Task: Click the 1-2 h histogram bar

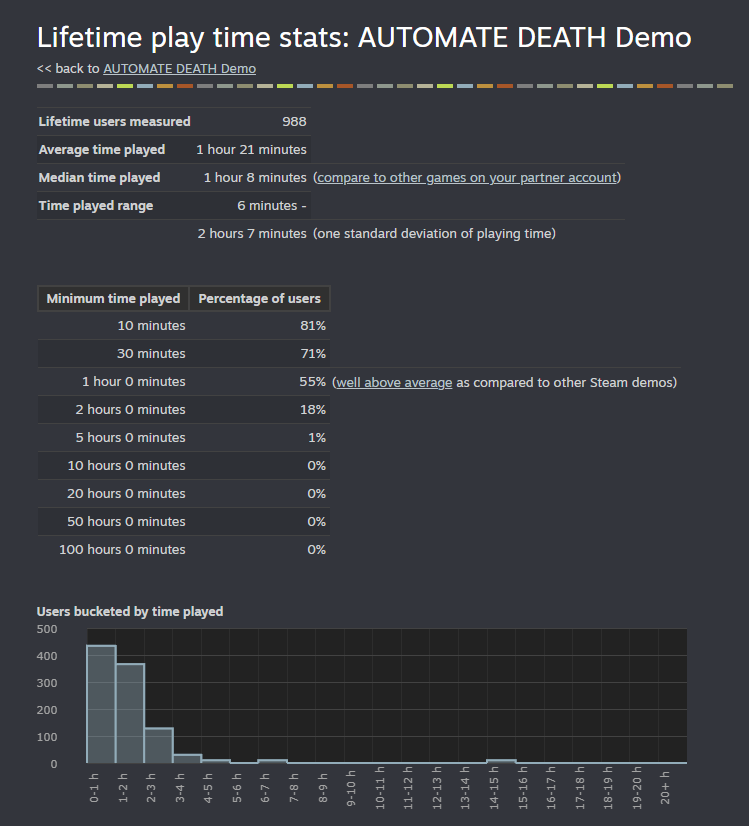Action: (x=130, y=713)
